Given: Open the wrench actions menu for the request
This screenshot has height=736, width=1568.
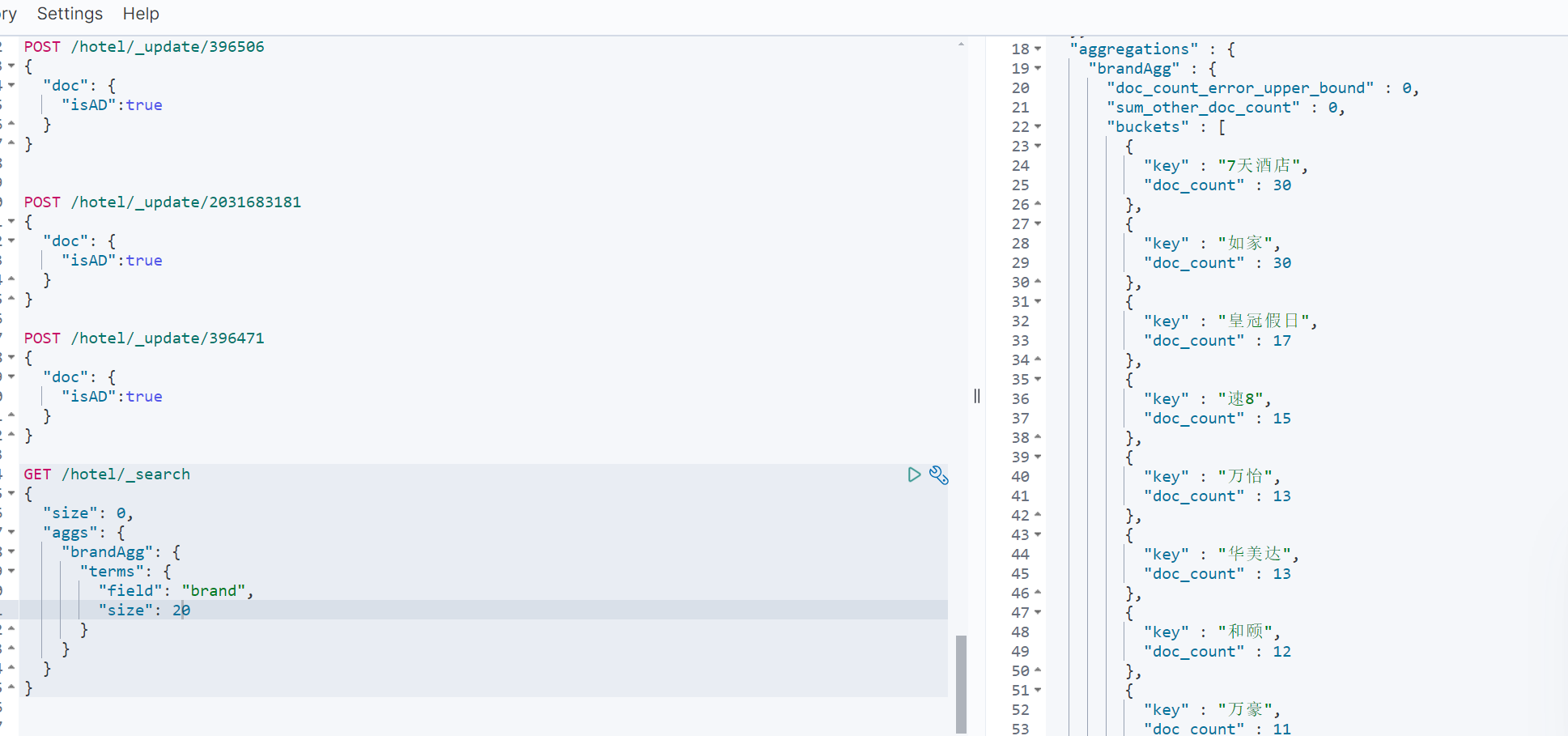Looking at the screenshot, I should [x=938, y=474].
